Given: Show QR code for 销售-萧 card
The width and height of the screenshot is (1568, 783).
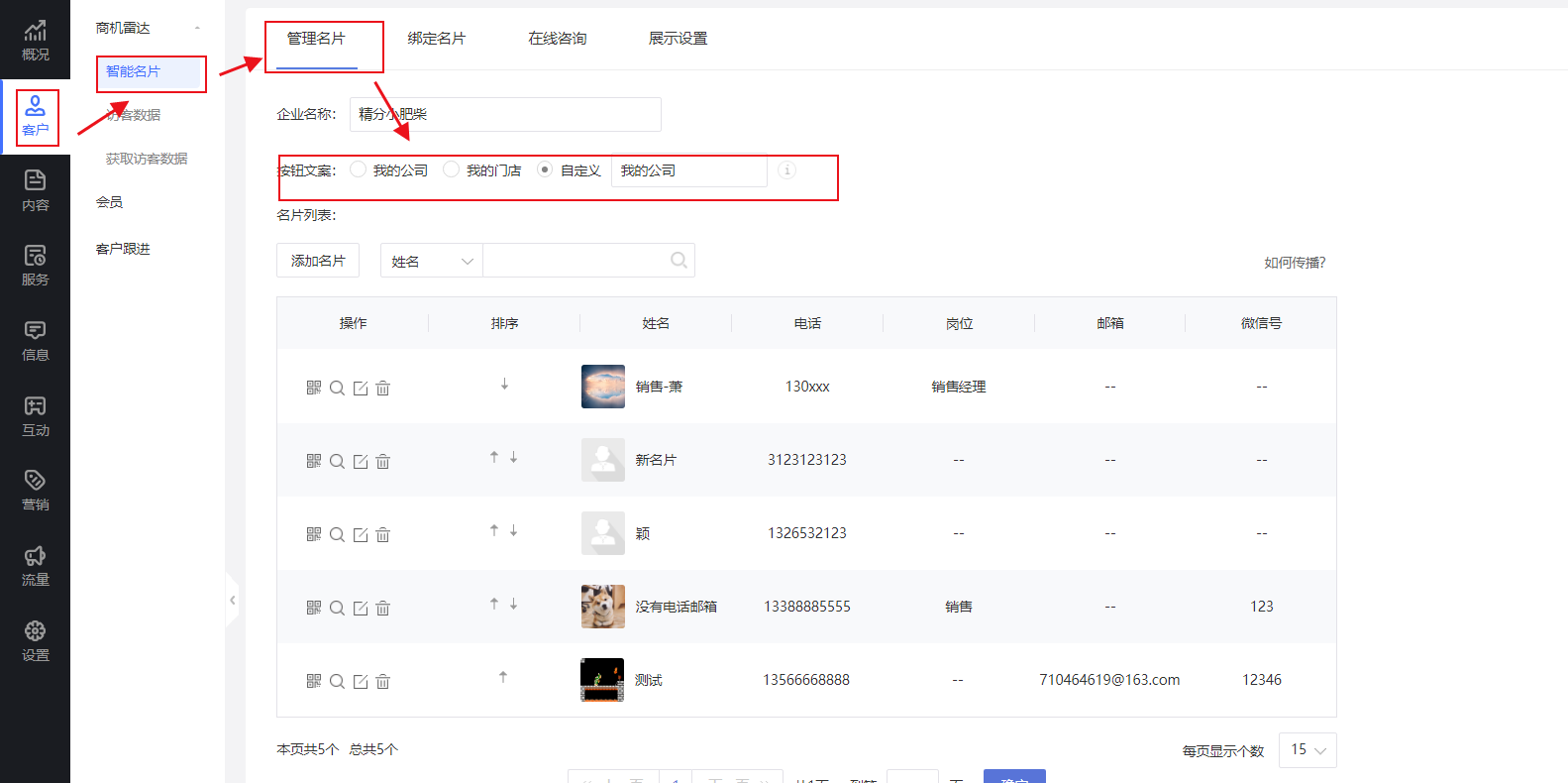Looking at the screenshot, I should (x=314, y=388).
